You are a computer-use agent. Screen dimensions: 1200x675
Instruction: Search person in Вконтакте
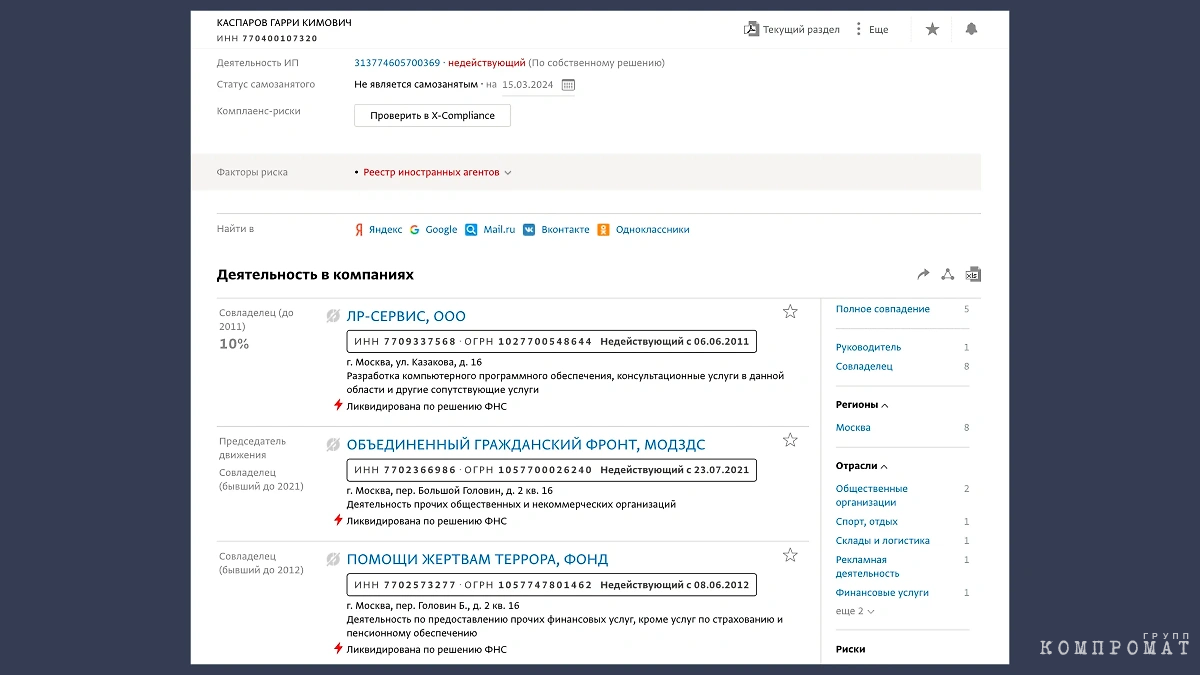(565, 230)
